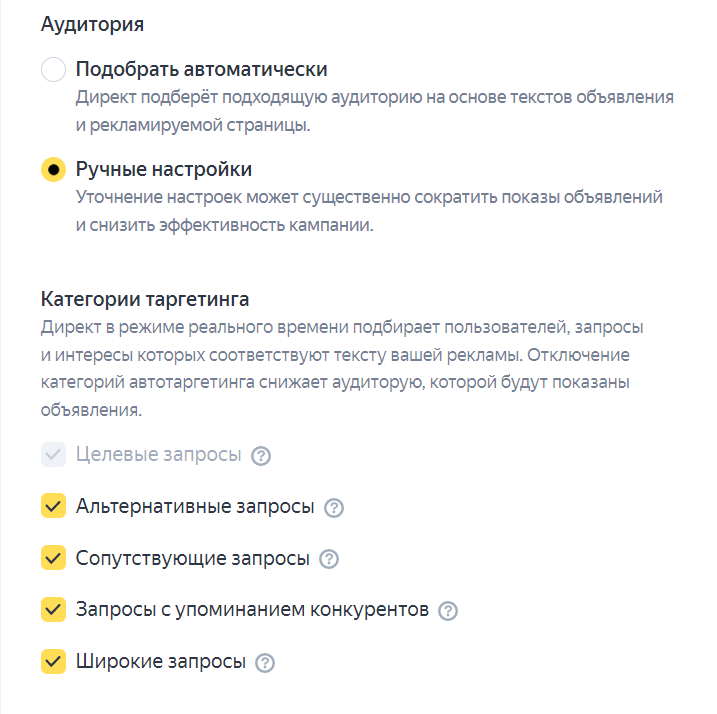
Task: Open help tooltip for Альтернативные запросы
Action: click(x=334, y=508)
